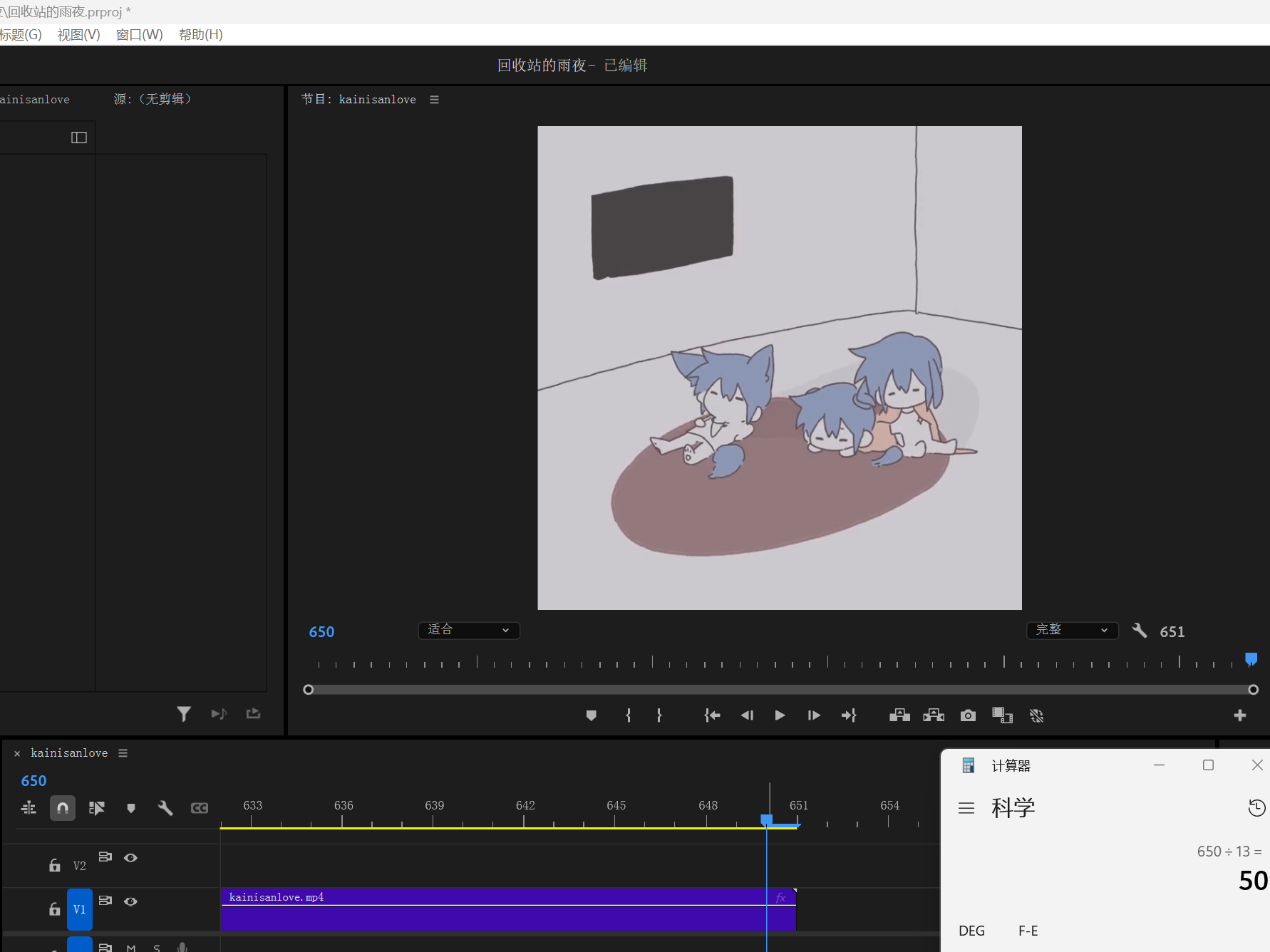Image resolution: width=1270 pixels, height=952 pixels.
Task: Toggle snap magnet in timeline
Action: (x=63, y=808)
